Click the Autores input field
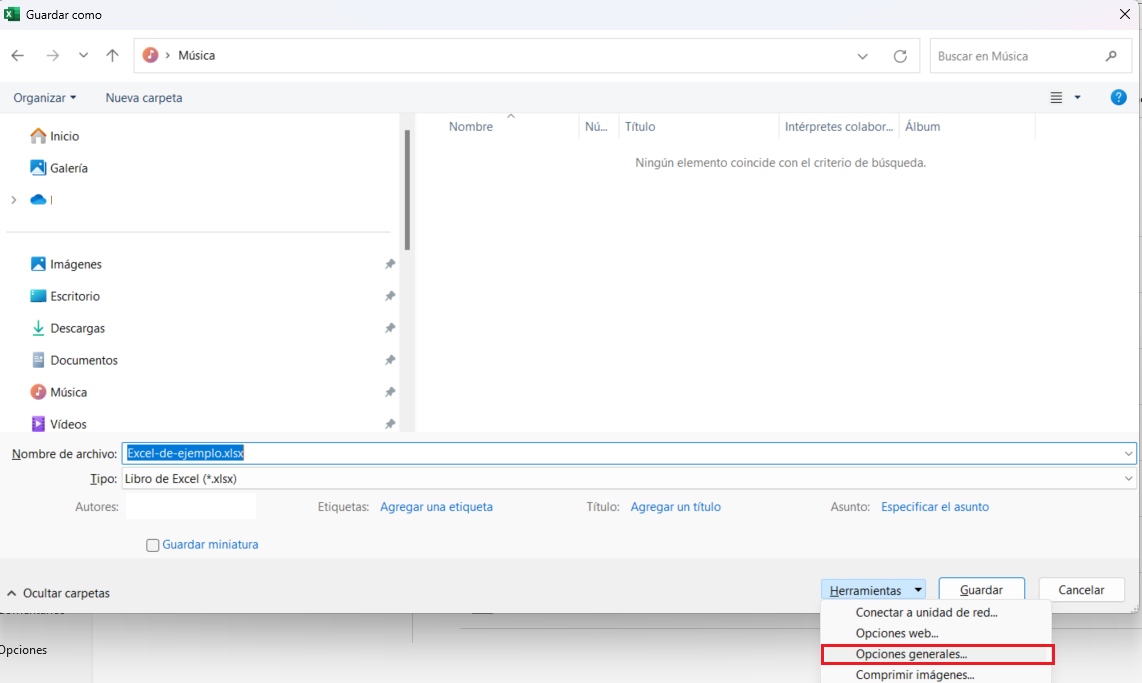This screenshot has height=683, width=1142. click(191, 507)
